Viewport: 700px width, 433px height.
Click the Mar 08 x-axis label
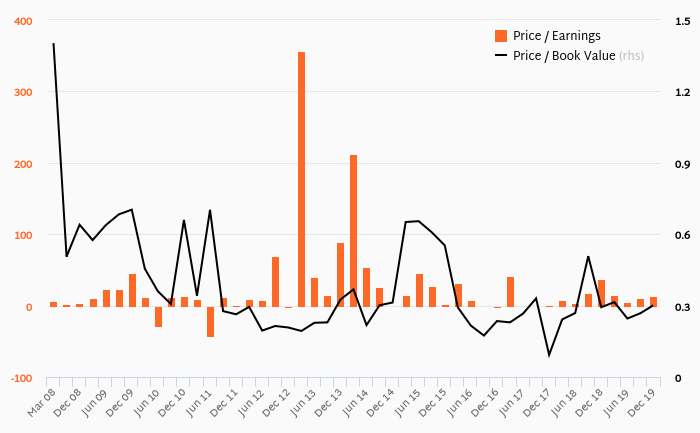[x=42, y=402]
